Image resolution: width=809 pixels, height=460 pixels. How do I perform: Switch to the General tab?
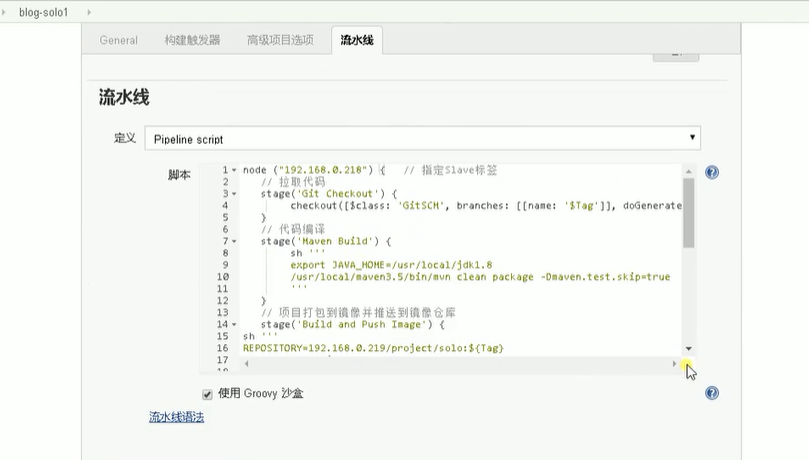[119, 40]
